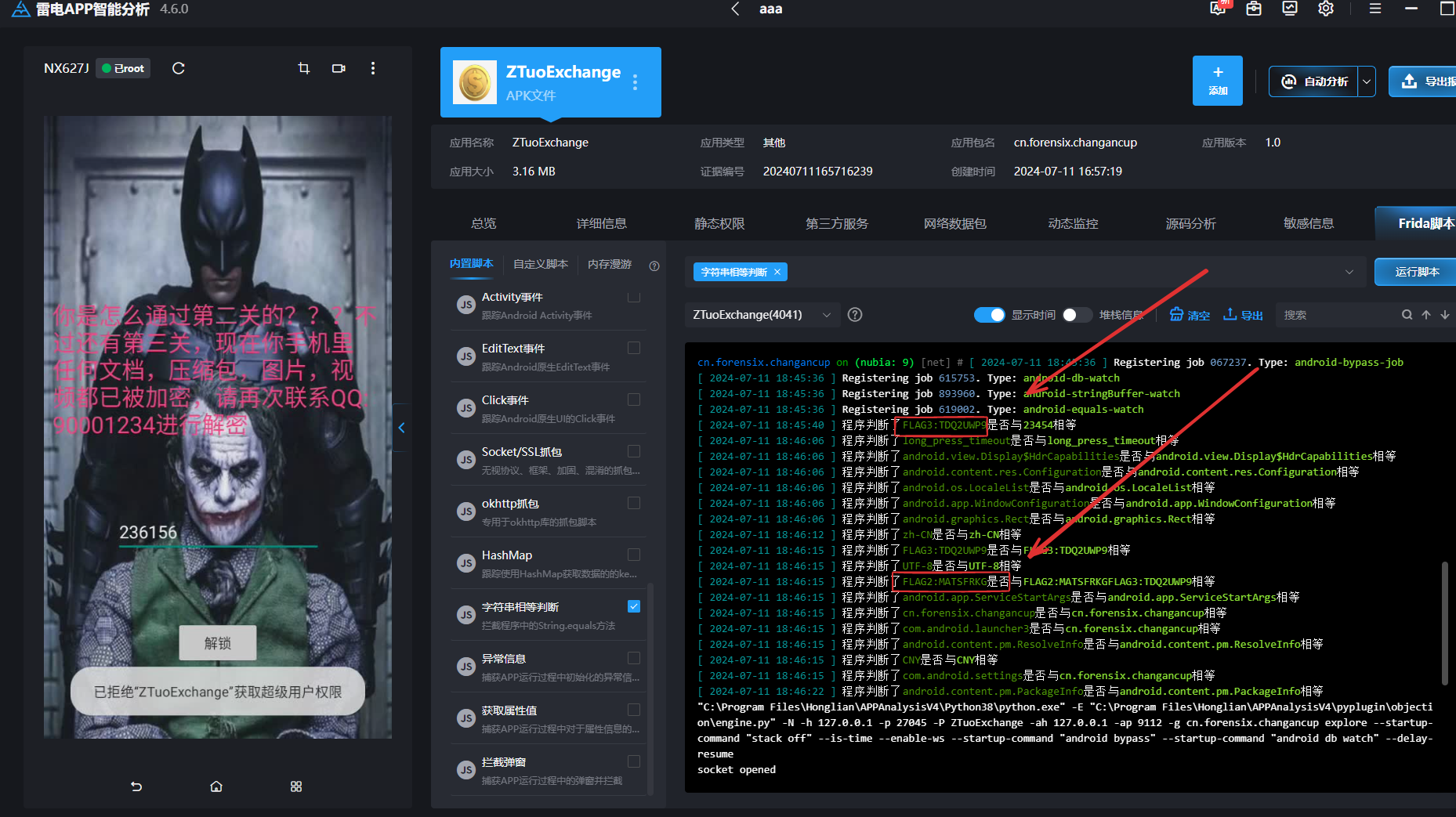The height and width of the screenshot is (817, 1456).
Task: Click the log console vertical scrollbar
Action: 1446,623
